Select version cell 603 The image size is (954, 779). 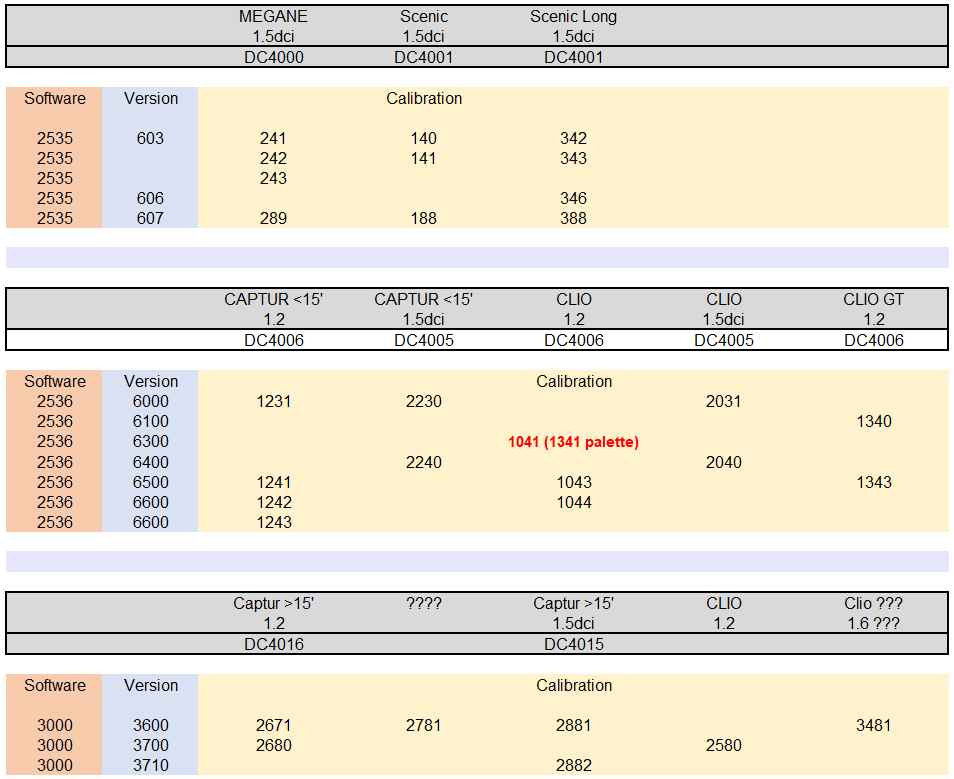pos(150,138)
